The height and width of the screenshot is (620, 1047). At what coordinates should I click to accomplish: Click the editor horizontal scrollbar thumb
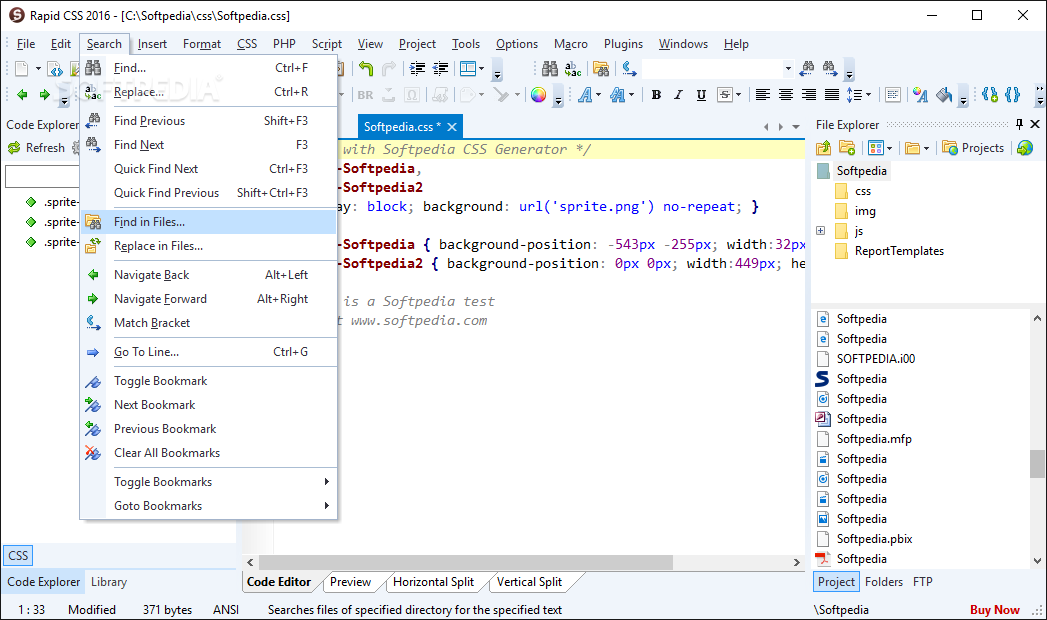(465, 562)
